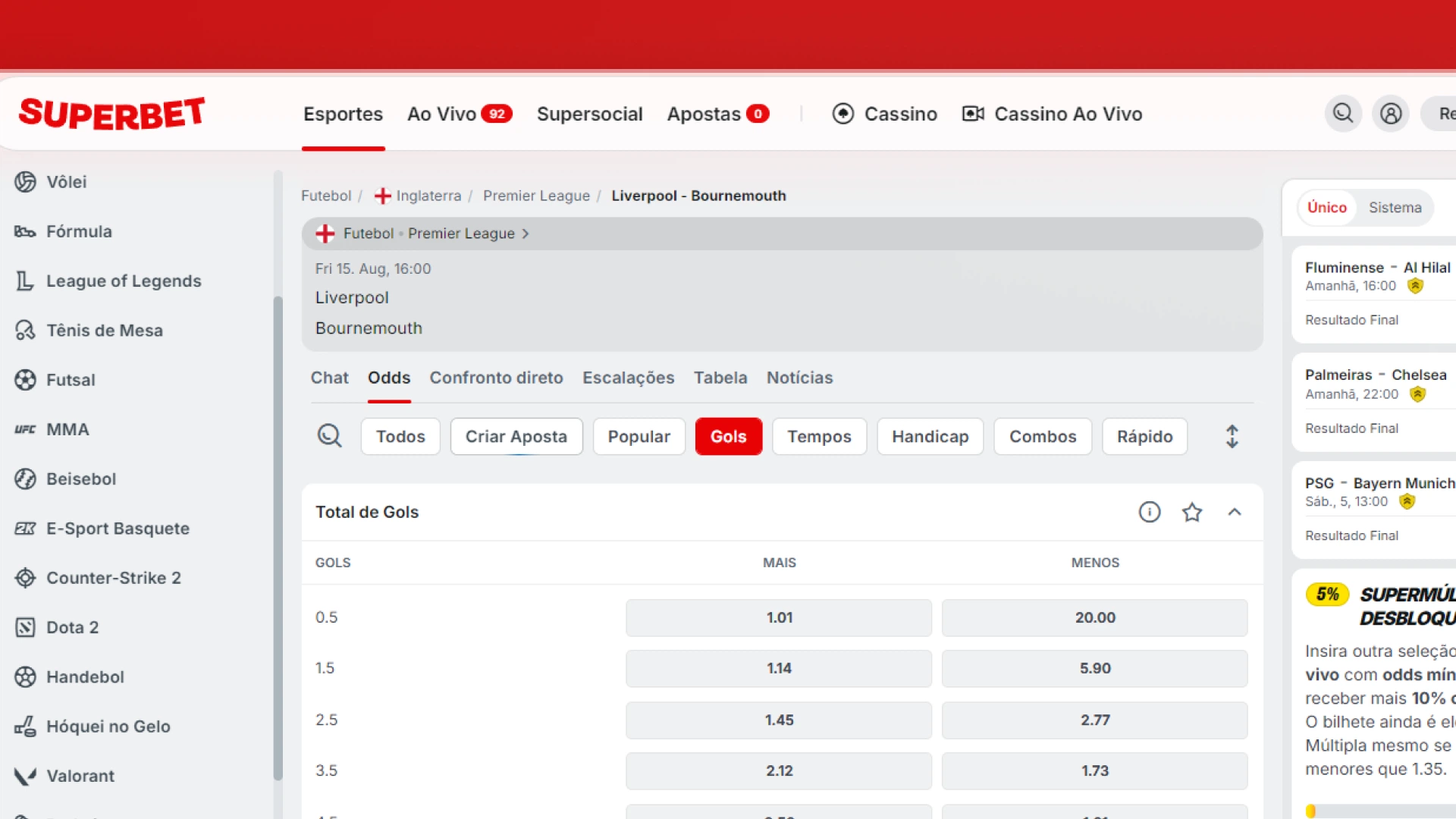The width and height of the screenshot is (1456, 819).
Task: Bet Mais 3.5 goals at 2.12
Action: pyautogui.click(x=779, y=770)
